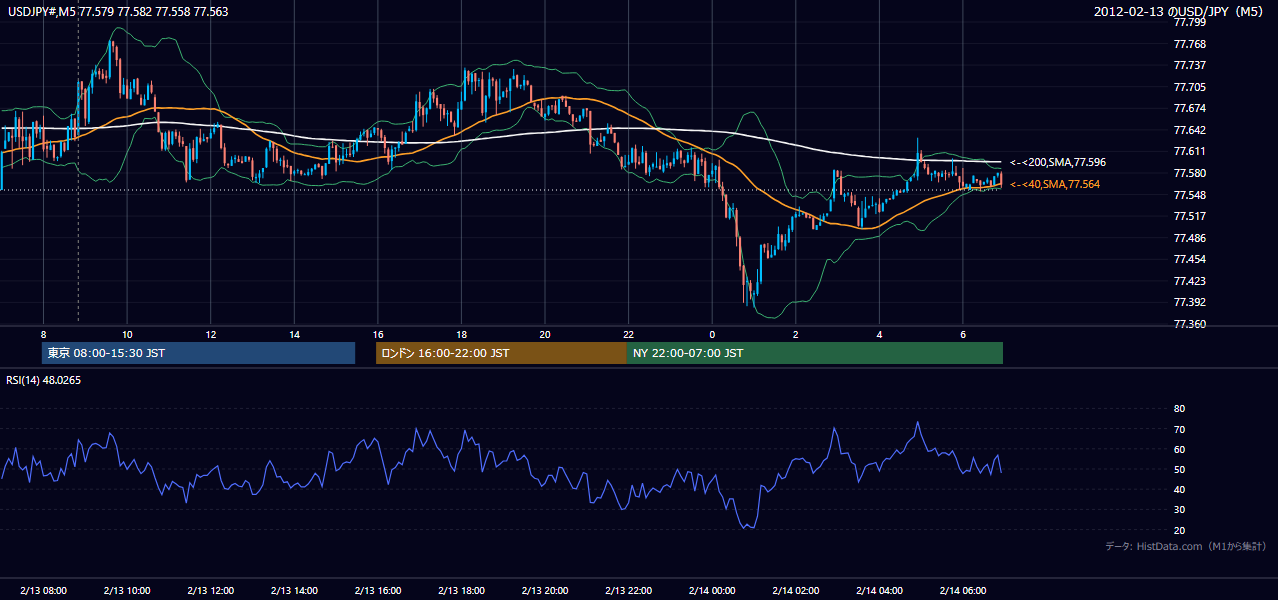Image resolution: width=1278 pixels, height=600 pixels.
Task: Click the Tokyo 08:00-15:30 JST session bar
Action: (198, 353)
